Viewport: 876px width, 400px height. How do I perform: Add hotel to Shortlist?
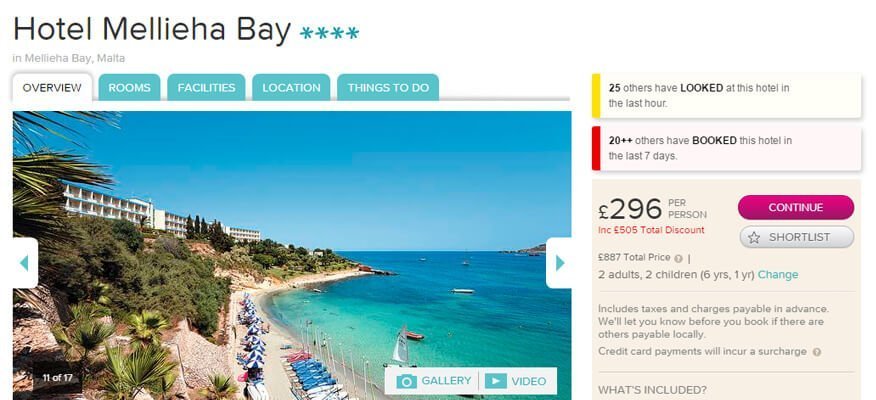797,237
